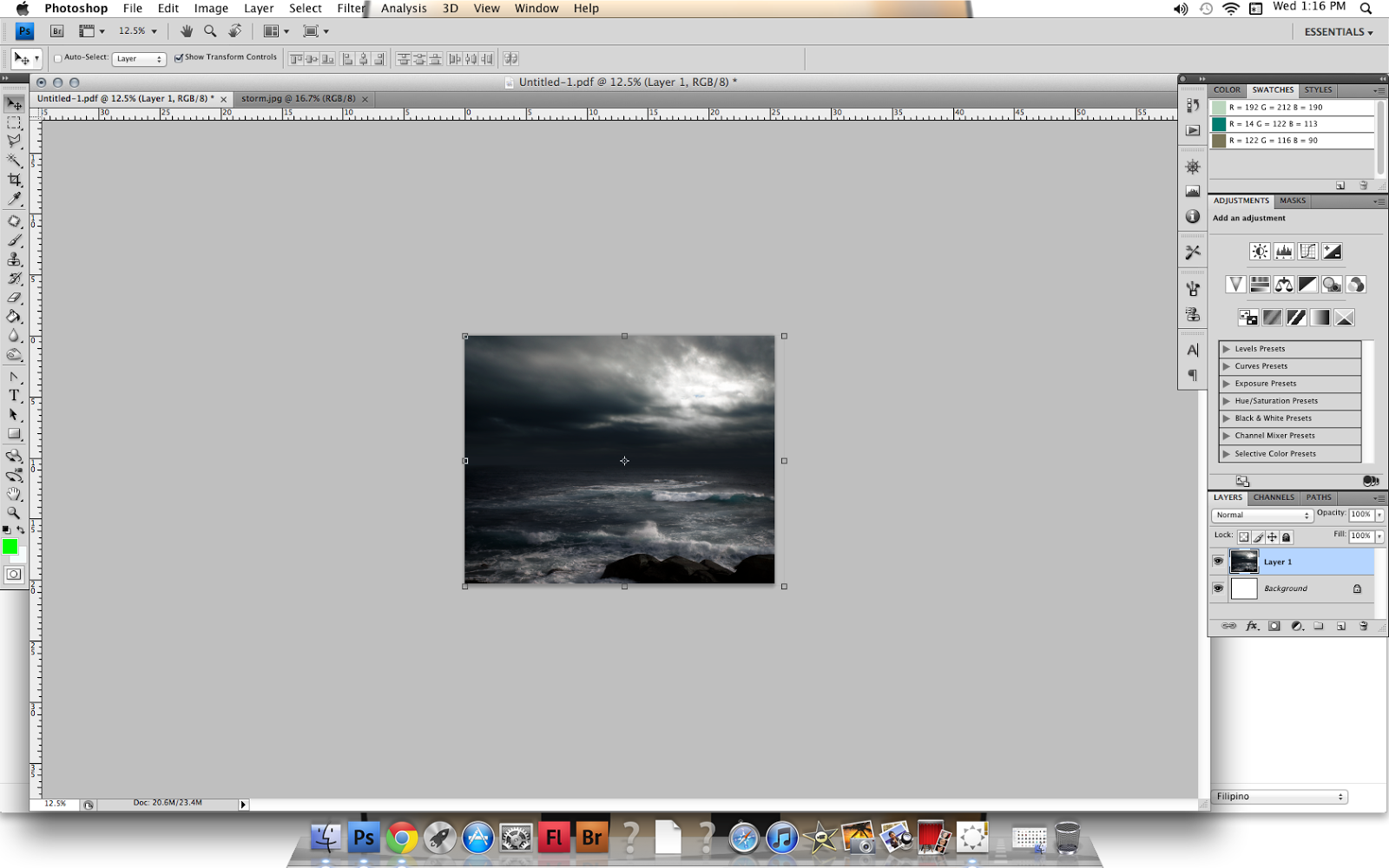
Task: Switch to the Masks tab
Action: click(x=1293, y=201)
